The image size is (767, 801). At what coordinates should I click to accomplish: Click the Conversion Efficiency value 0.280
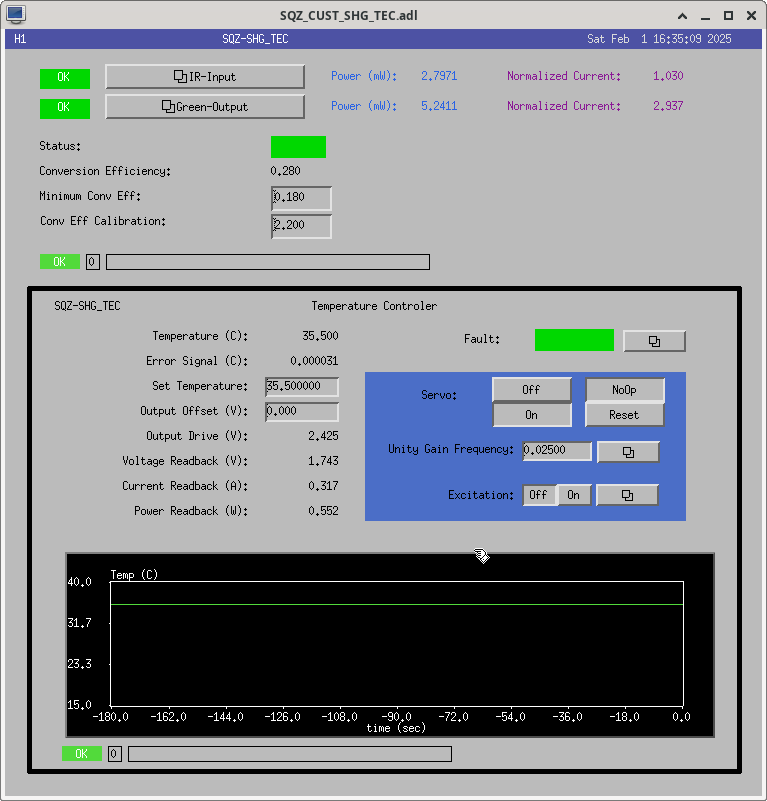click(286, 171)
